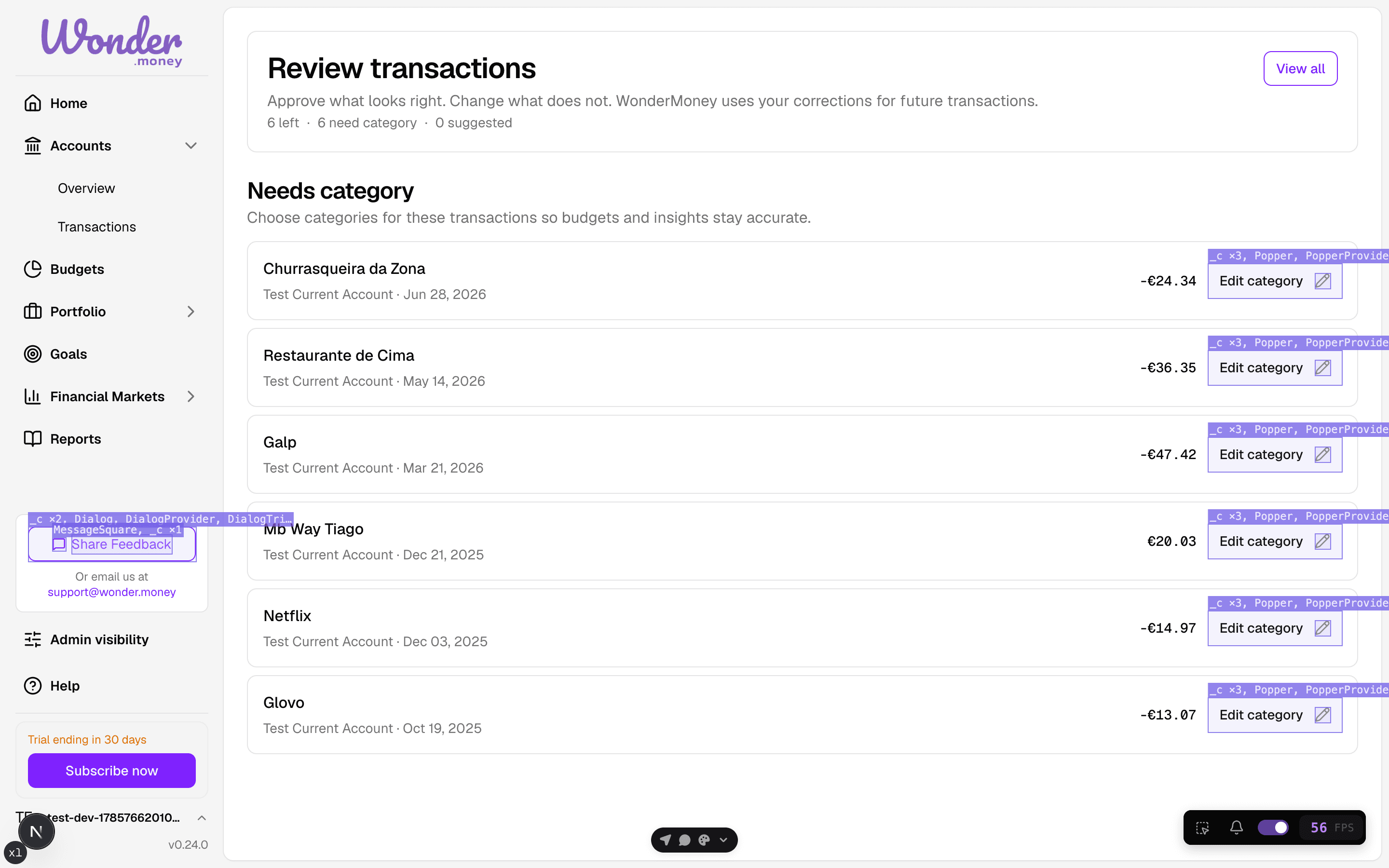
Task: Click the Share Feedback button label
Action: (x=121, y=544)
